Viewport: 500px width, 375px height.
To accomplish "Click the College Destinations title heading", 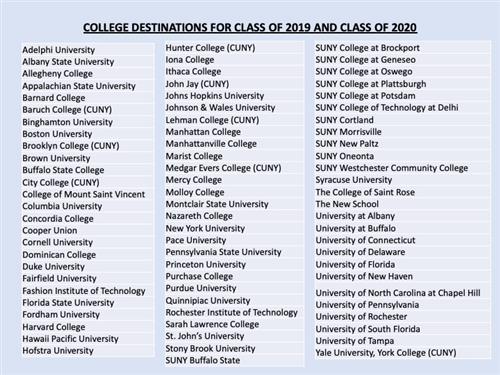I will pos(250,27).
